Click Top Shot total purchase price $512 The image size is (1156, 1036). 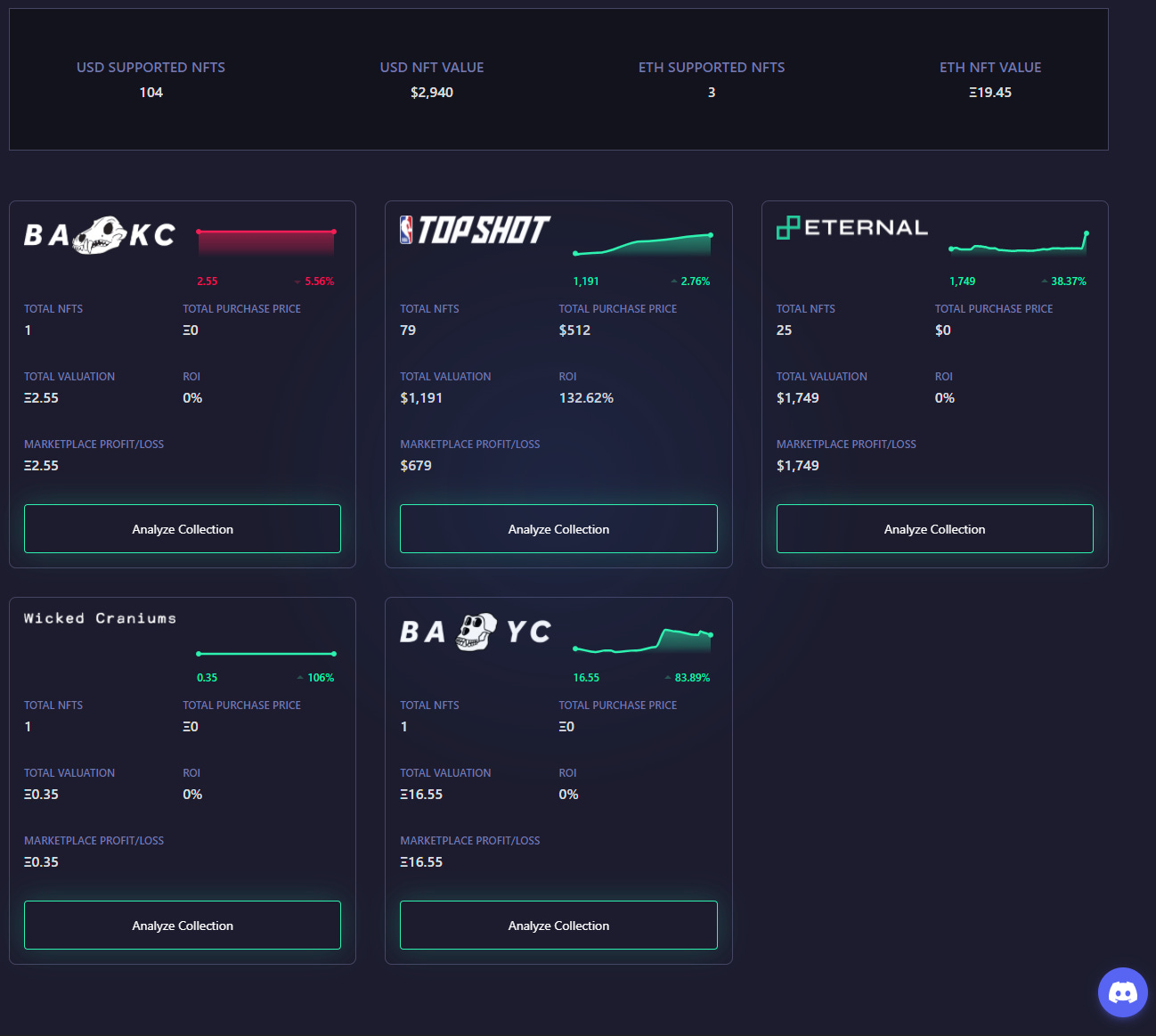click(x=574, y=330)
